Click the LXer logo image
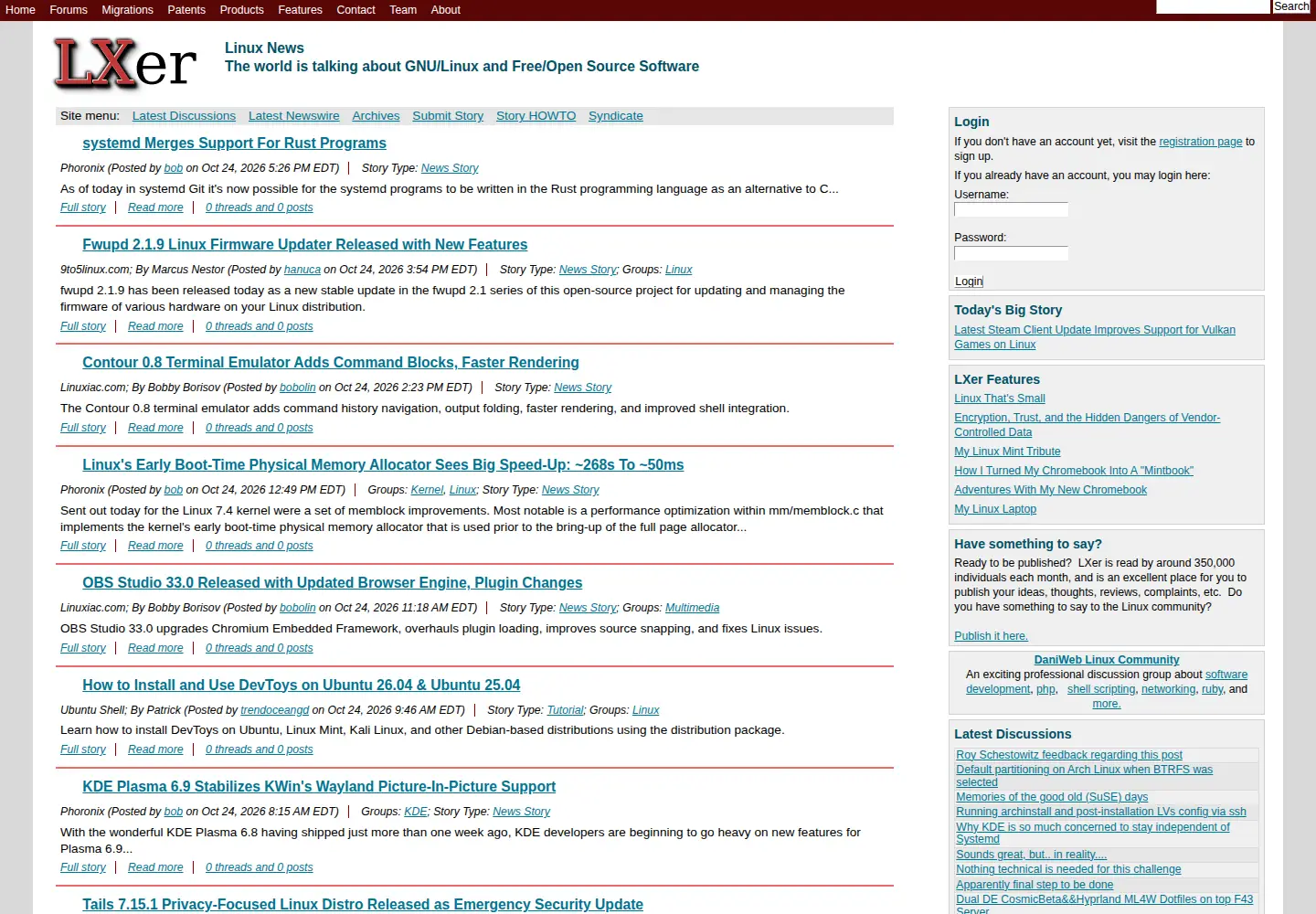Screen dimensions: 1316x914 point(125,64)
